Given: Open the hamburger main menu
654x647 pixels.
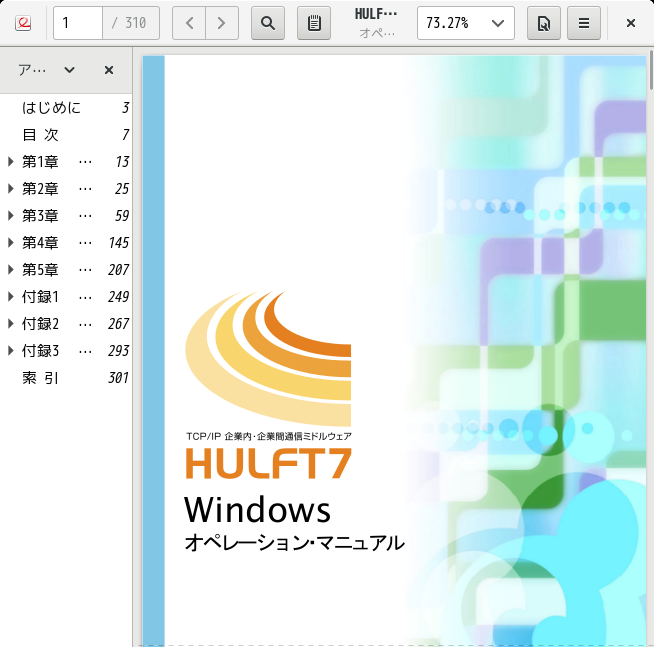Looking at the screenshot, I should (584, 23).
